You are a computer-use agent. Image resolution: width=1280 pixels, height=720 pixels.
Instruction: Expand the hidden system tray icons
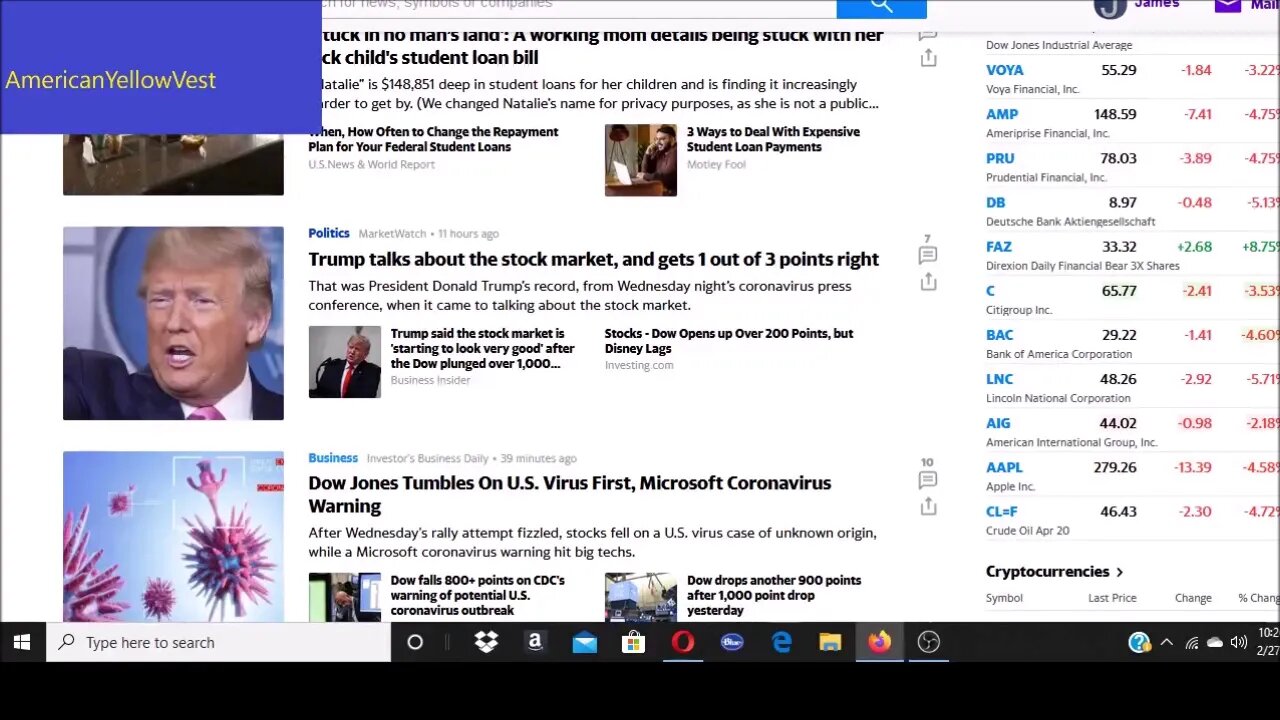(x=1166, y=642)
